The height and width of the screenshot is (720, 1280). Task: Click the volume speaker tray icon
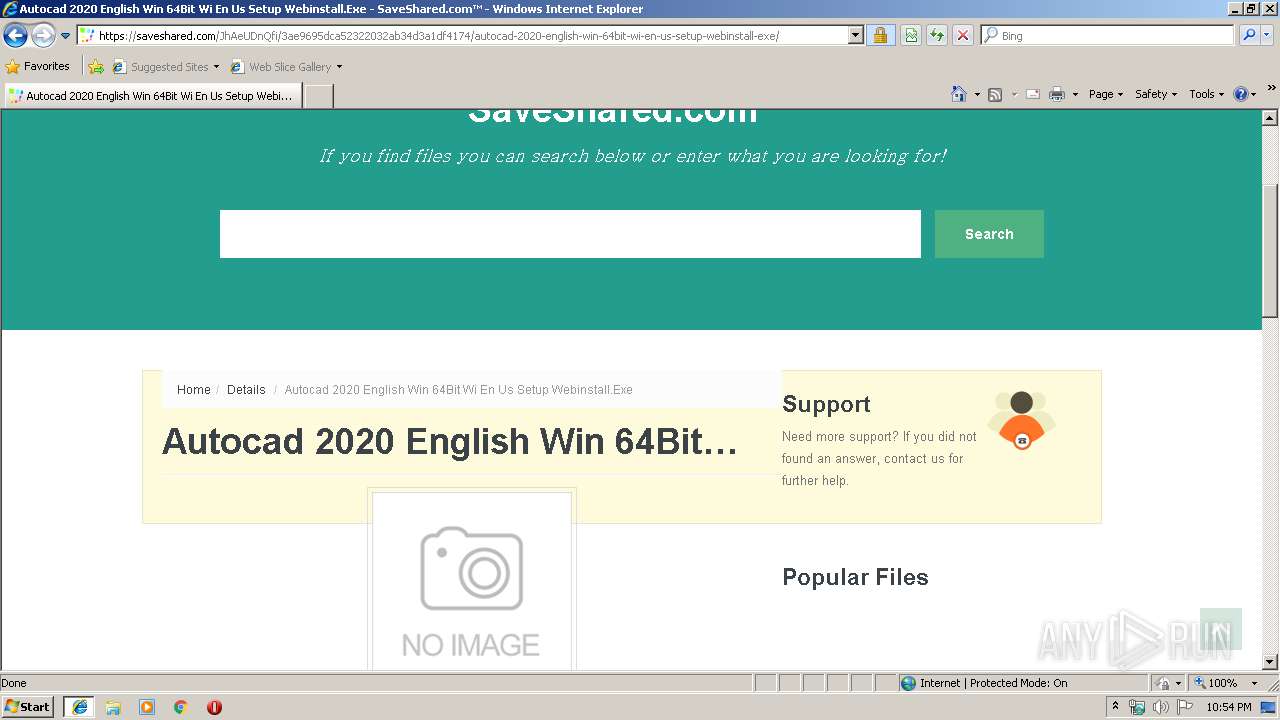tap(1160, 707)
